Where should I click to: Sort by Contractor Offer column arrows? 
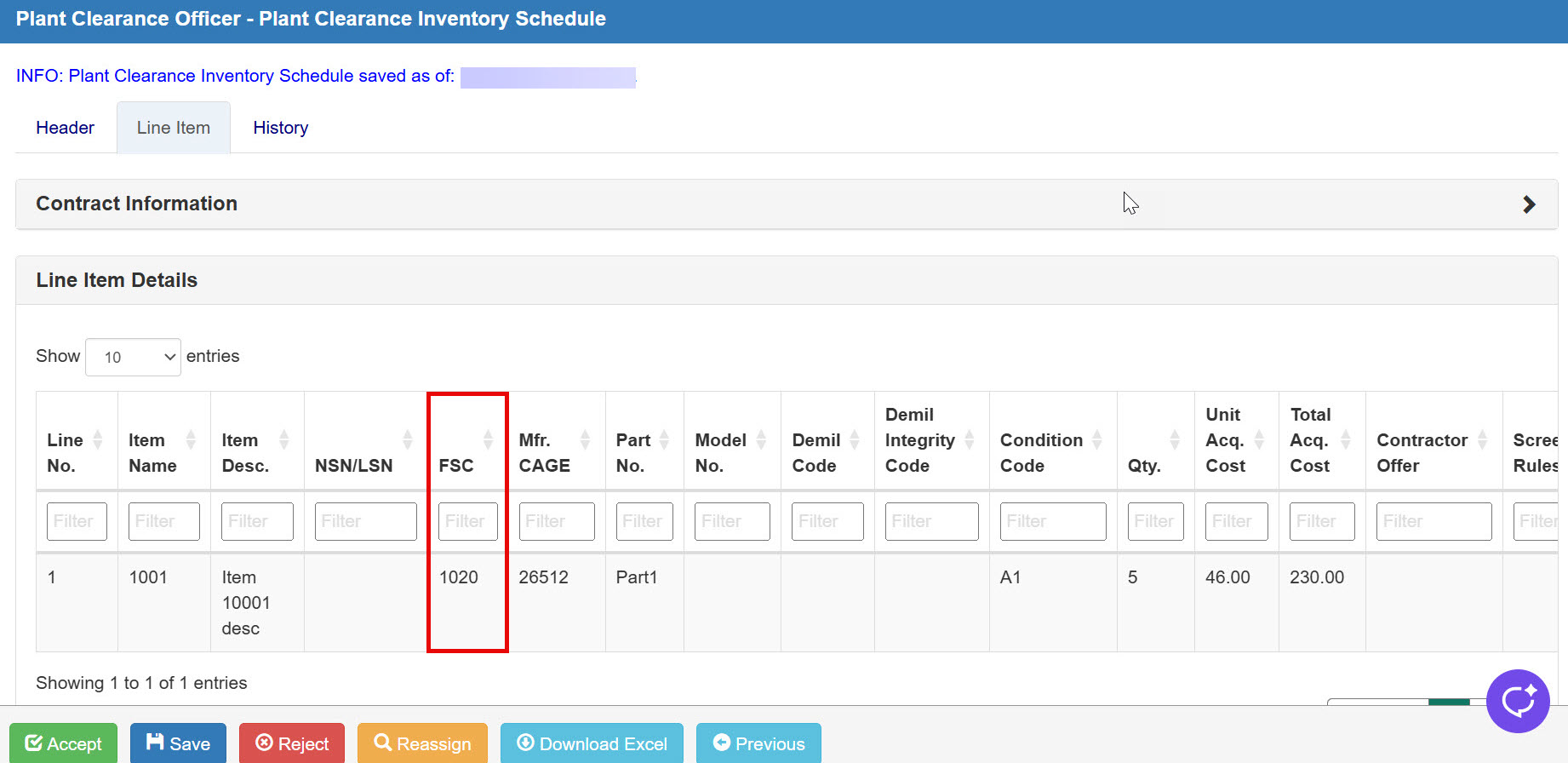(x=1483, y=439)
